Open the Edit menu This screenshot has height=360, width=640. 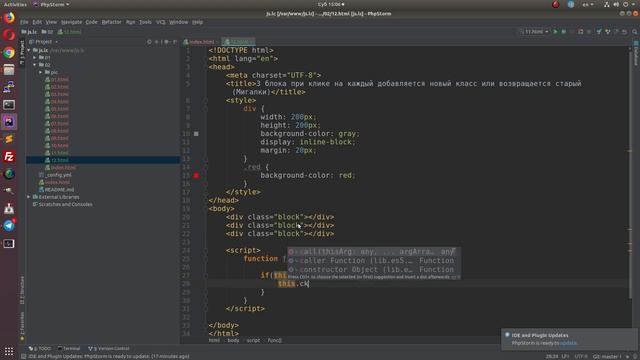coord(37,22)
